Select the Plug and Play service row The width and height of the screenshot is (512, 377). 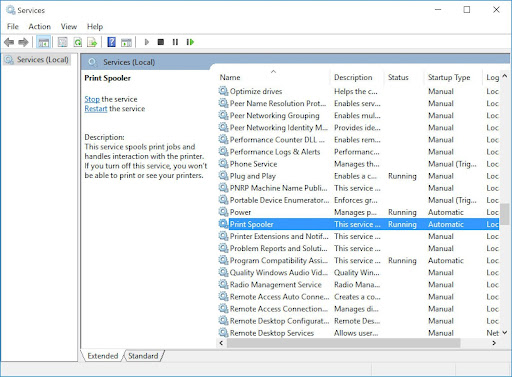point(358,176)
